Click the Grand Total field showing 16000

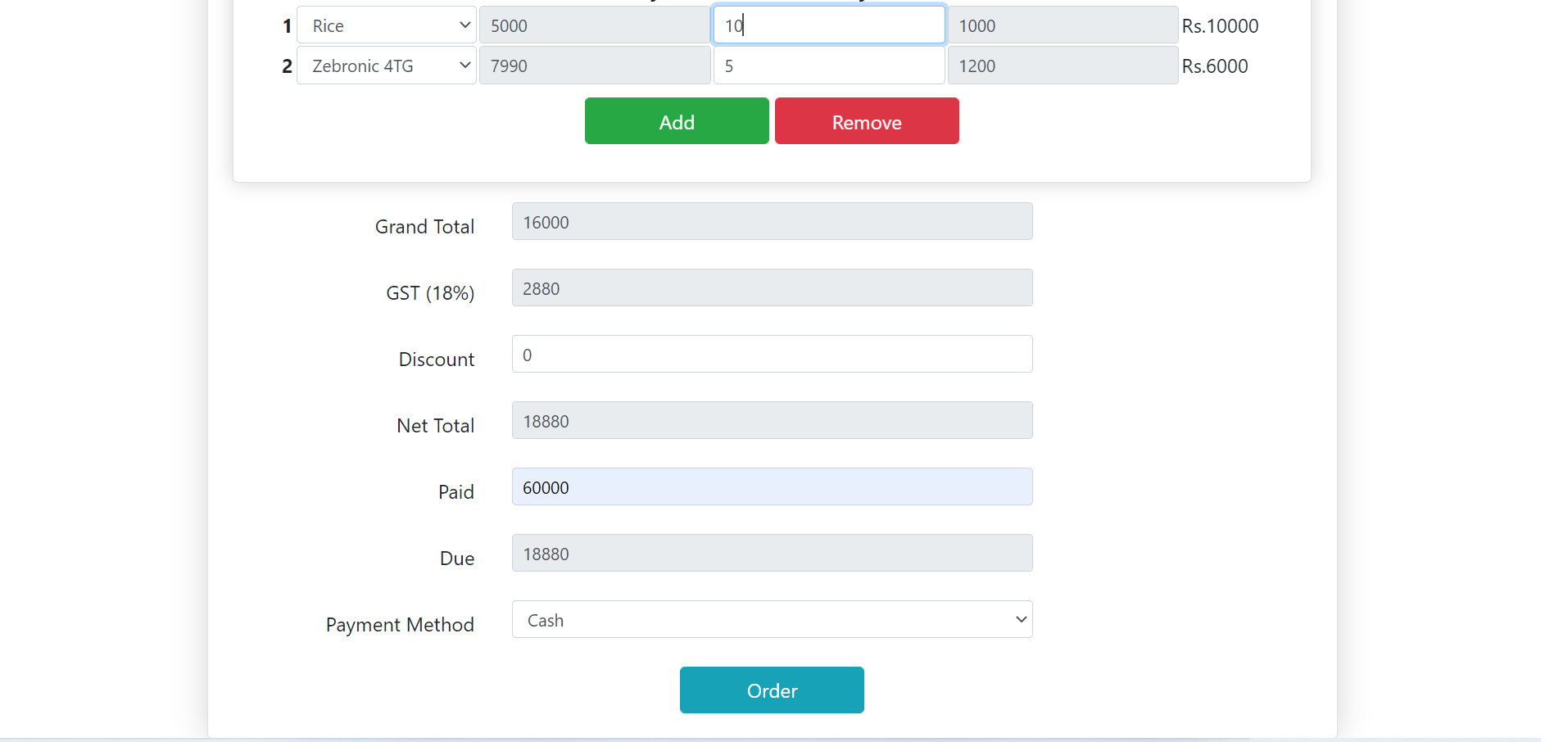(771, 221)
